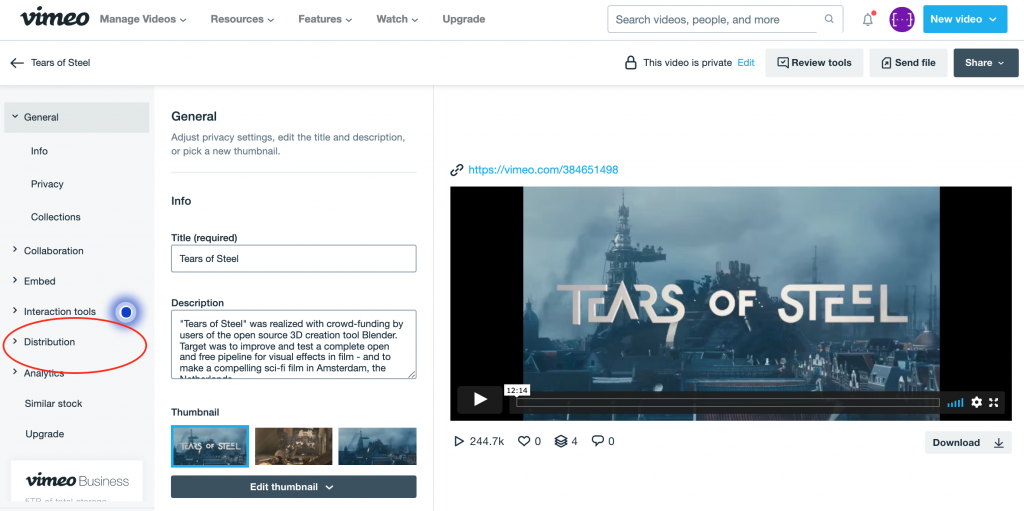Click the notifications bell icon
The height and width of the screenshot is (511, 1024).
click(x=868, y=19)
